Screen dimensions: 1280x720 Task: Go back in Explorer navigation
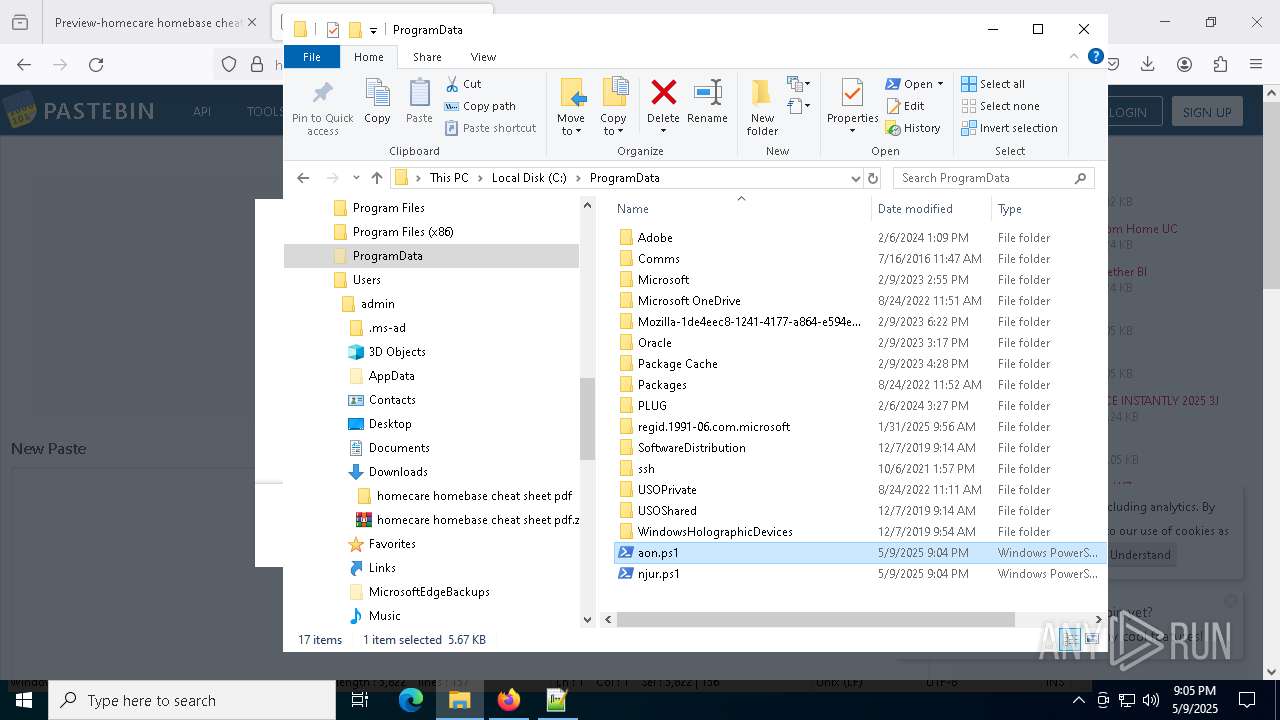pos(303,178)
